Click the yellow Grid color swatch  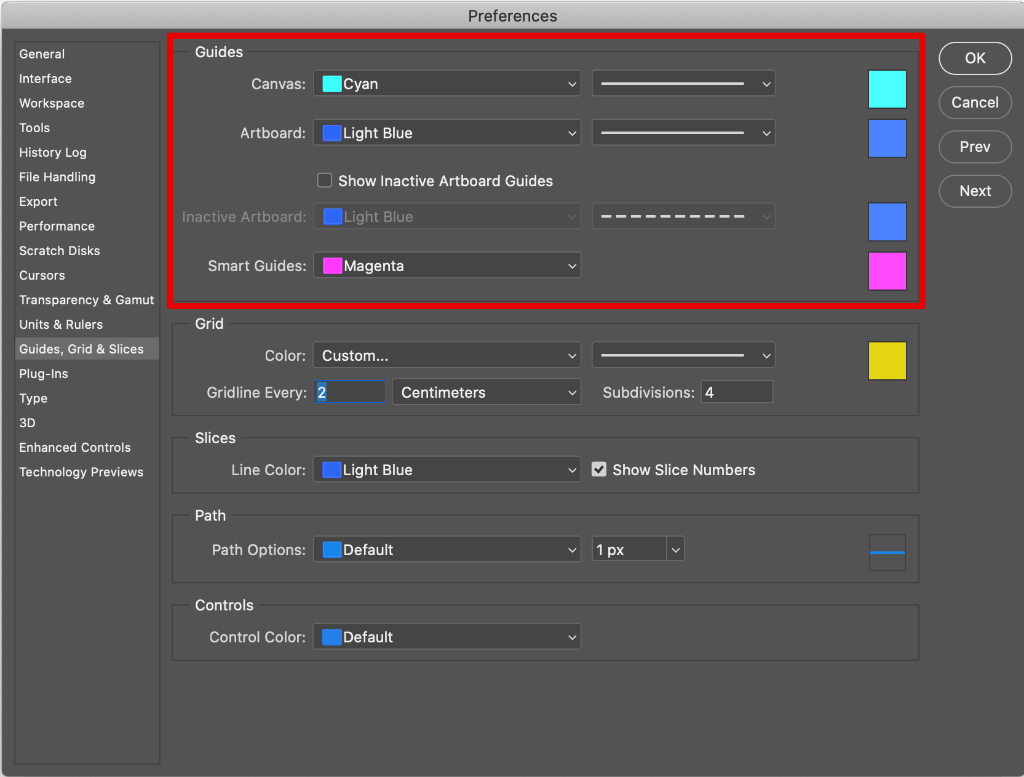pyautogui.click(x=887, y=361)
